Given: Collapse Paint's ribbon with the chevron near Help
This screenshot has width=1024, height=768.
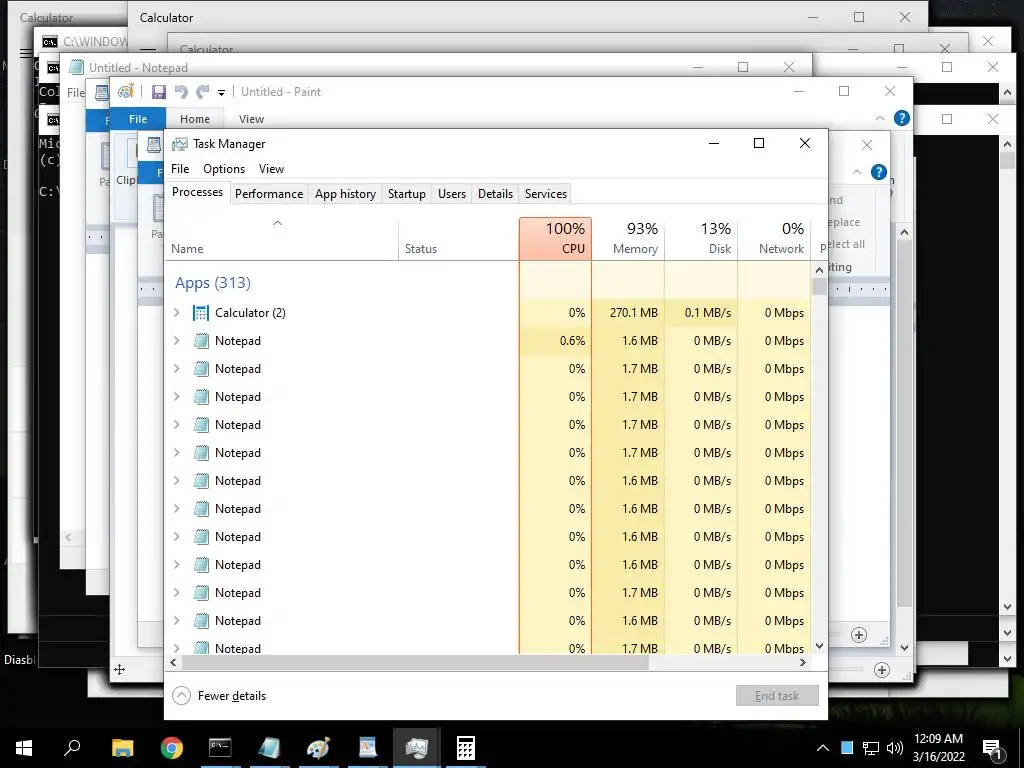Looking at the screenshot, I should [x=880, y=118].
